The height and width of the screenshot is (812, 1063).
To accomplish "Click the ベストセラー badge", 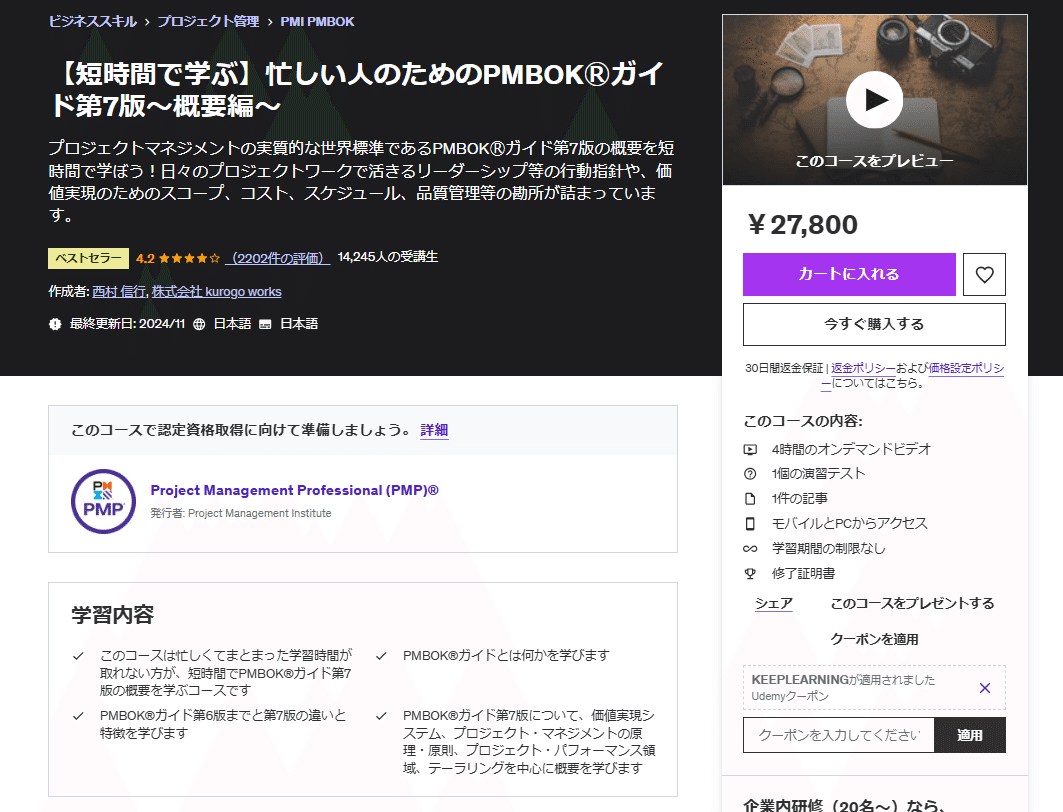I will coord(88,258).
